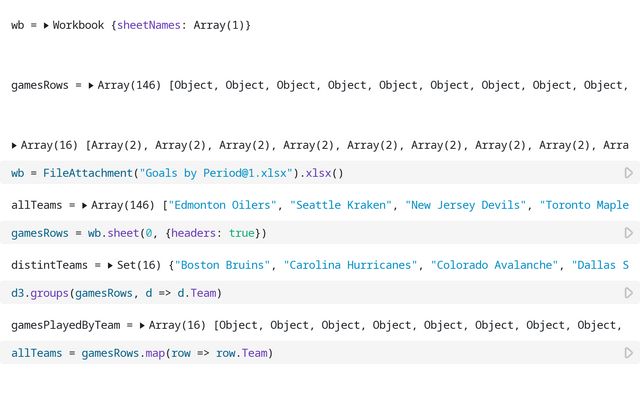This screenshot has width=640, height=400.
Task: Expand the gamesRows Array(146) output
Action: (x=91, y=85)
